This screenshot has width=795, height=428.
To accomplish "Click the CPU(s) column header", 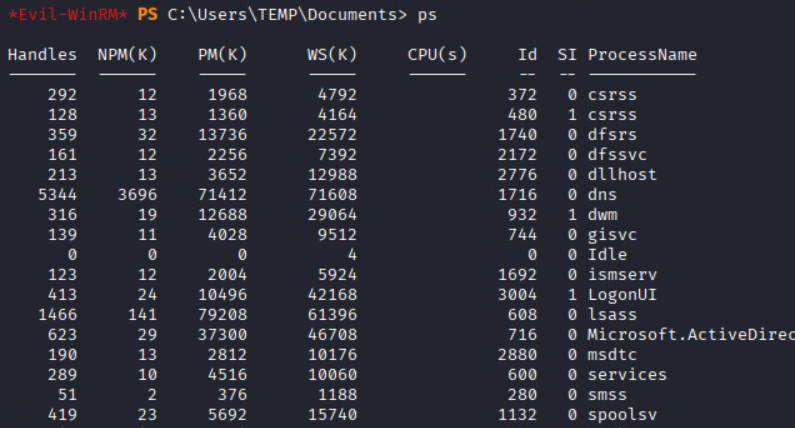I will pos(437,55).
